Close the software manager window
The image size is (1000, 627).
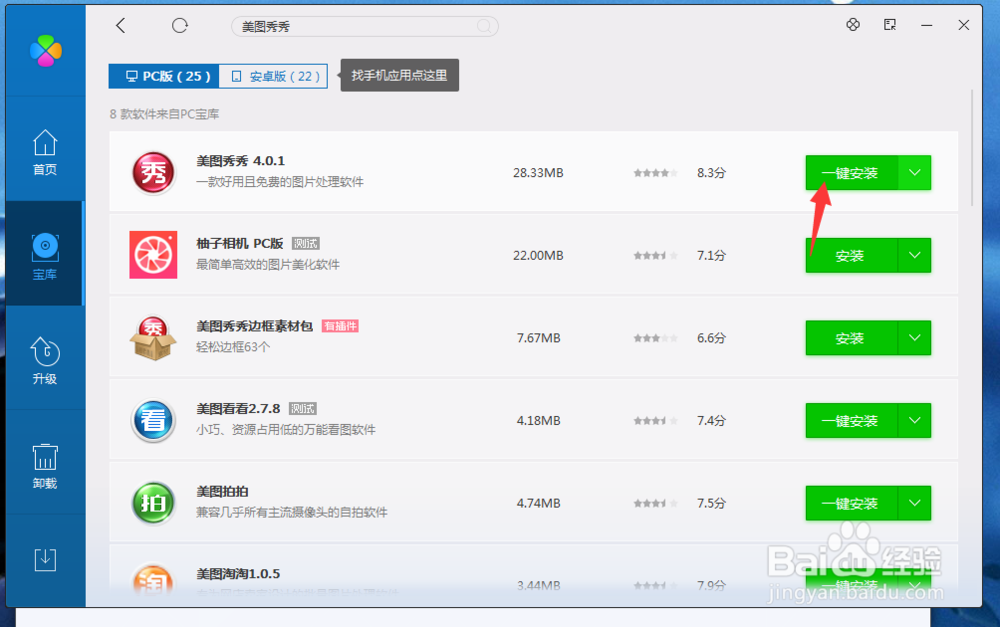point(964,25)
